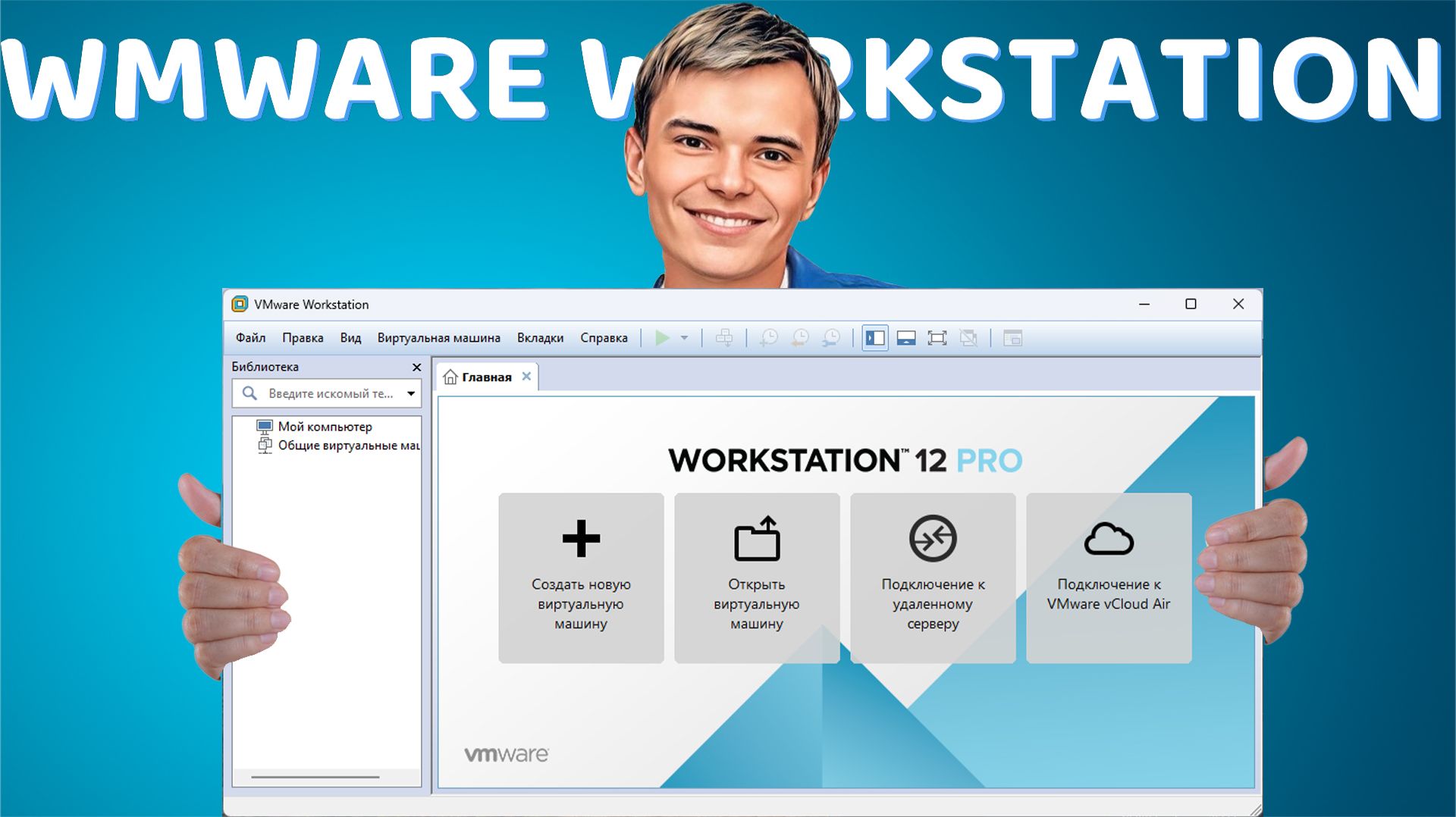1456x817 pixels.
Task: Power on the virtual machine with the play icon
Action: 663,339
